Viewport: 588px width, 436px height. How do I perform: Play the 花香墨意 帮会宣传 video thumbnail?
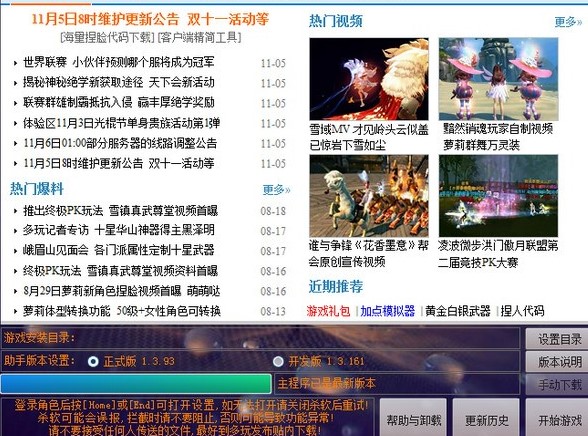tap(369, 196)
